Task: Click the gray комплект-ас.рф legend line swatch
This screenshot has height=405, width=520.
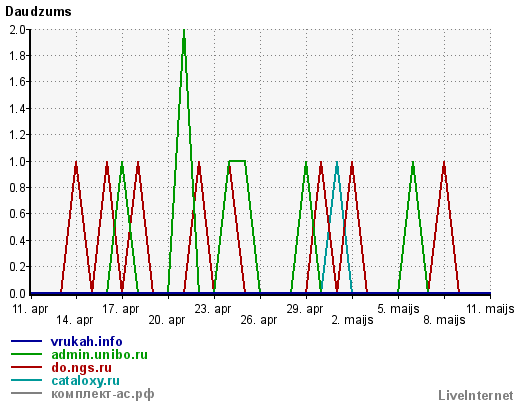Action: tap(26, 393)
